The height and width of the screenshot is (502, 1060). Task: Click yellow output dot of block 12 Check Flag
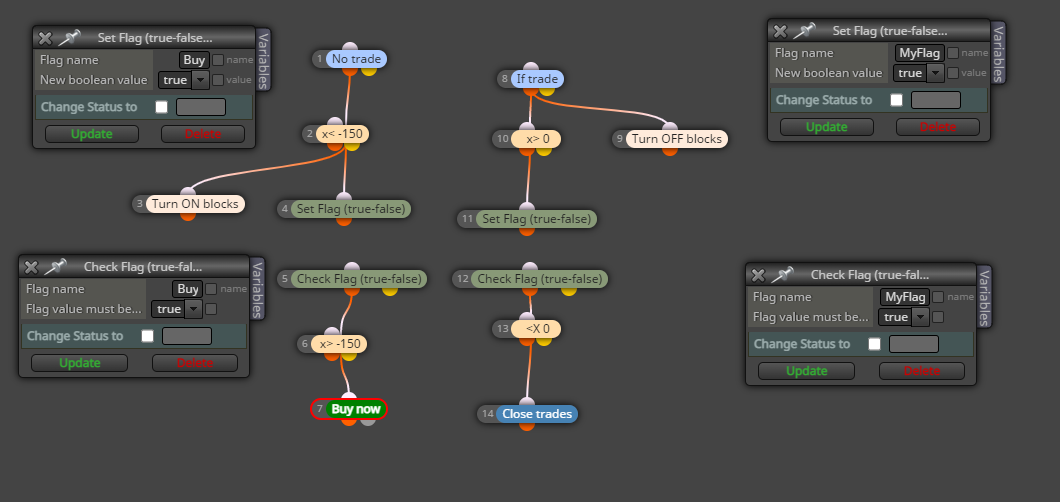pos(569,289)
